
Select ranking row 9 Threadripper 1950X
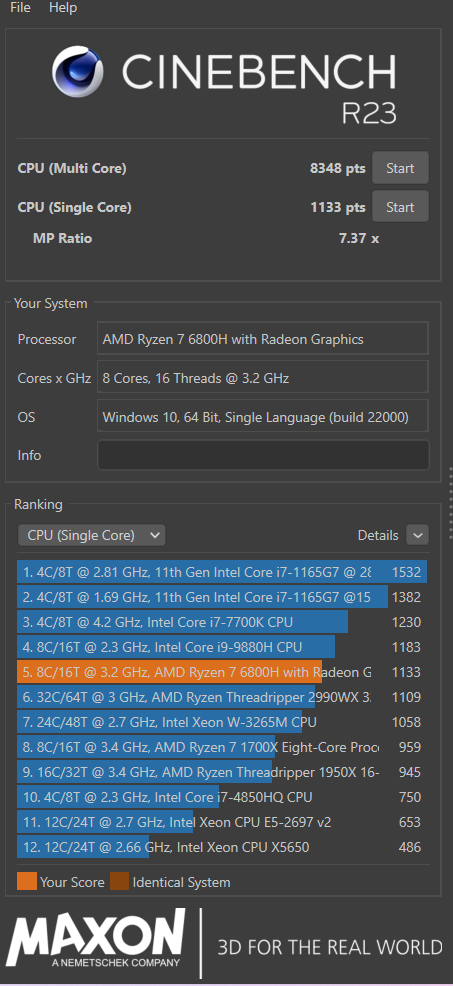(222, 772)
